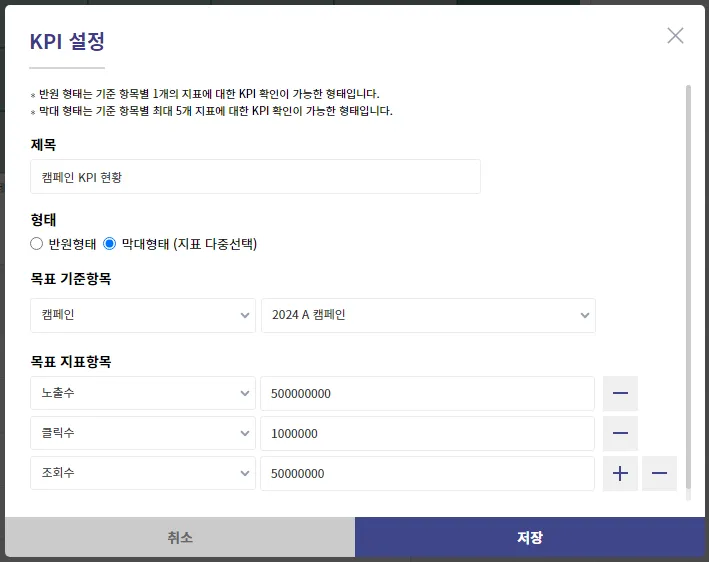This screenshot has width=709, height=562.
Task: Remove the 노출수 row with minus icon
Action: pos(620,393)
